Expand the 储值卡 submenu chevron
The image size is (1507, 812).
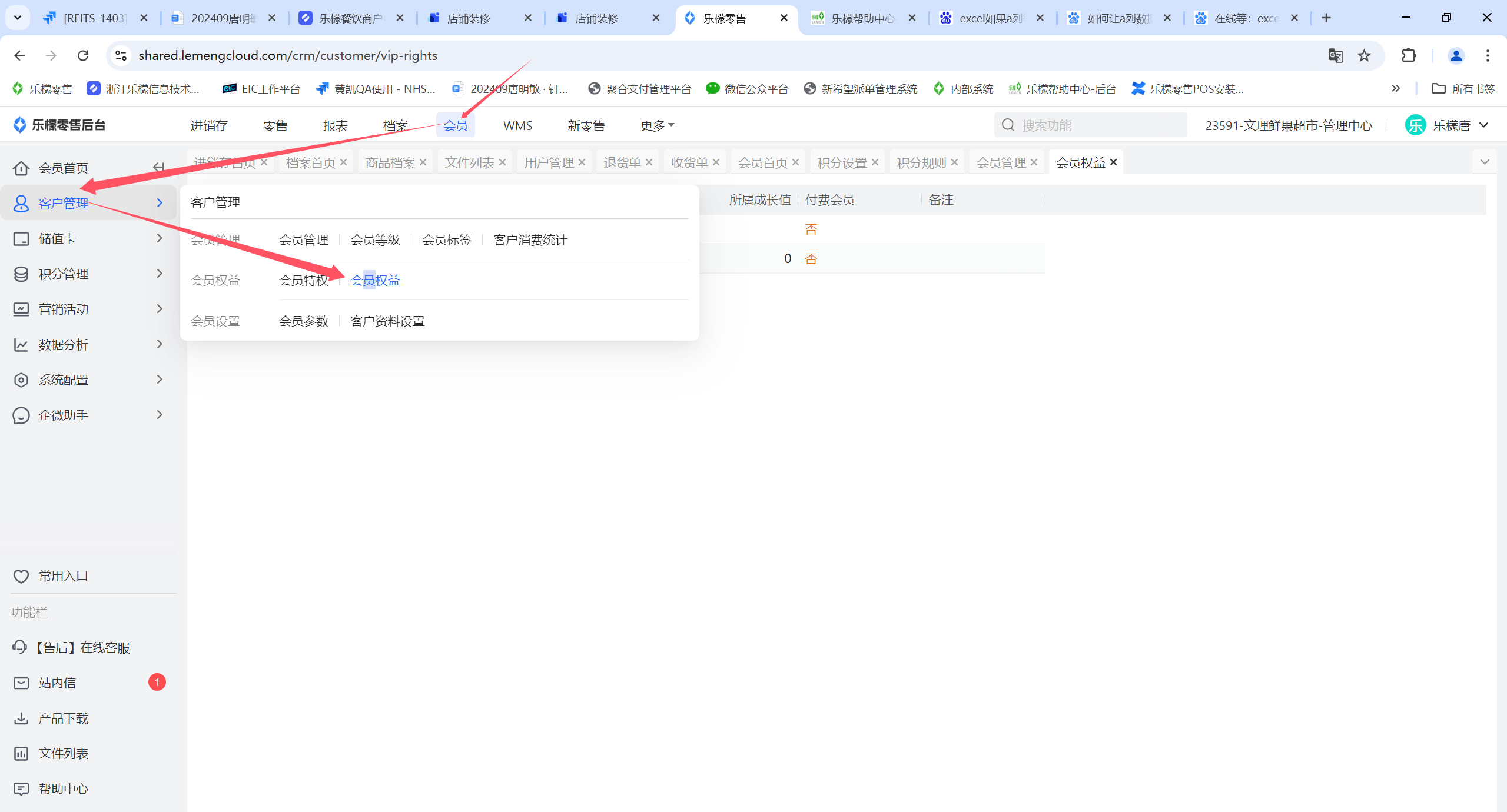point(160,238)
